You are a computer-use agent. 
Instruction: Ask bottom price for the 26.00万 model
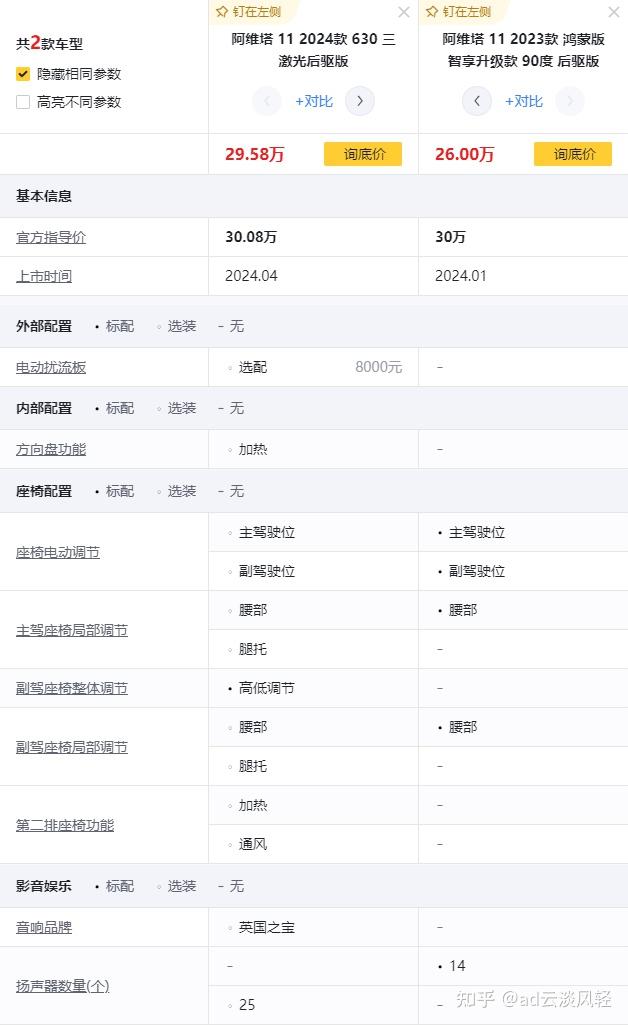(573, 154)
